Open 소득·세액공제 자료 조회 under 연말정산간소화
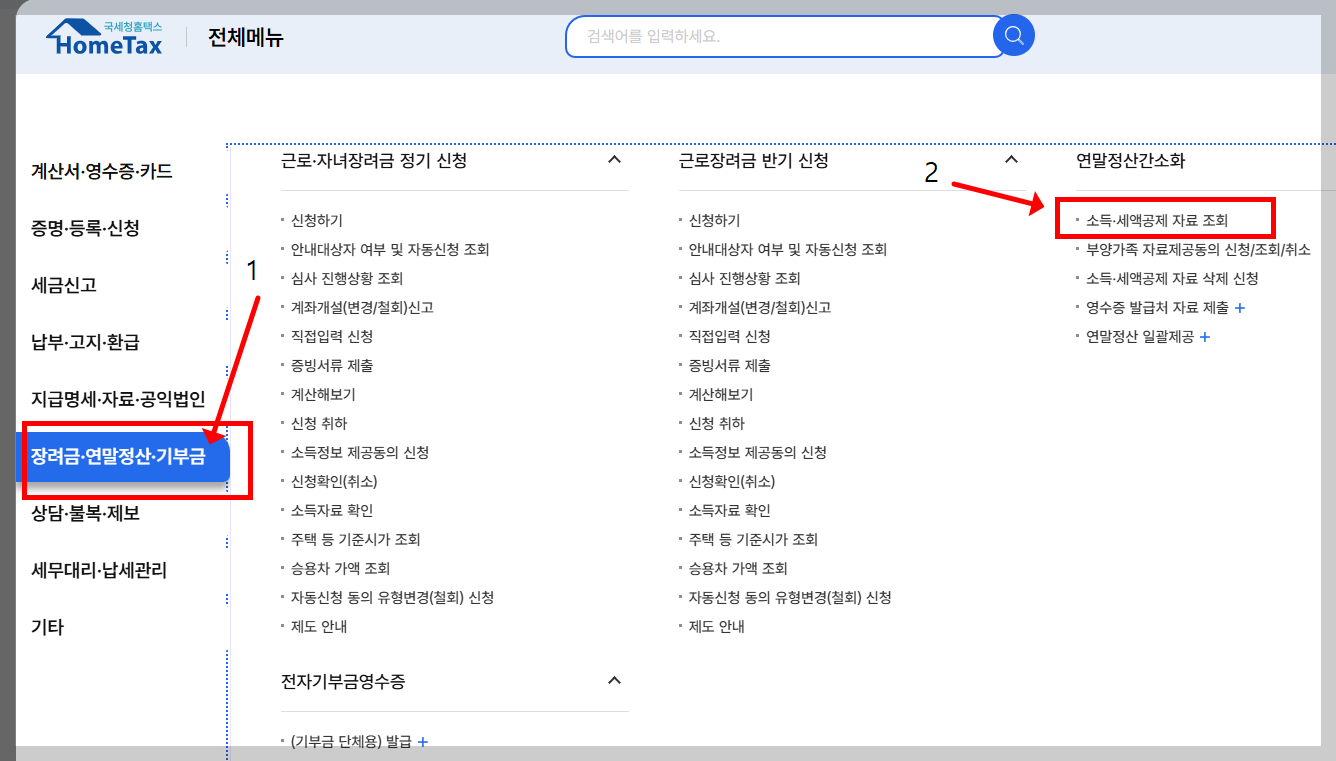Screen dimensions: 1336x761 coord(1159,219)
